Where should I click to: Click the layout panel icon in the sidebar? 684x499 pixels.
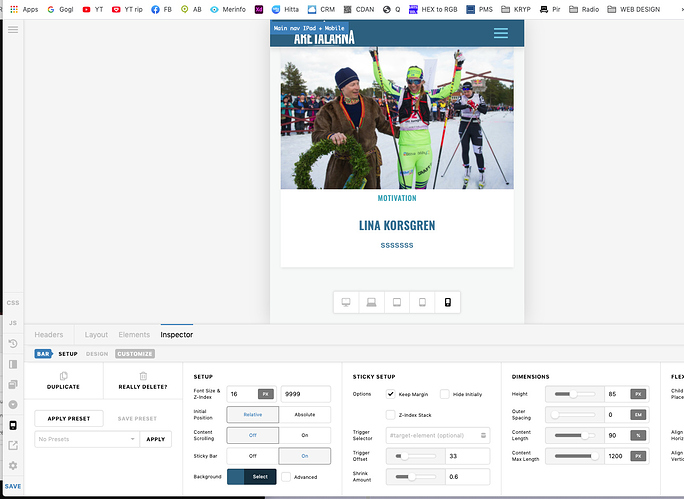(13, 364)
